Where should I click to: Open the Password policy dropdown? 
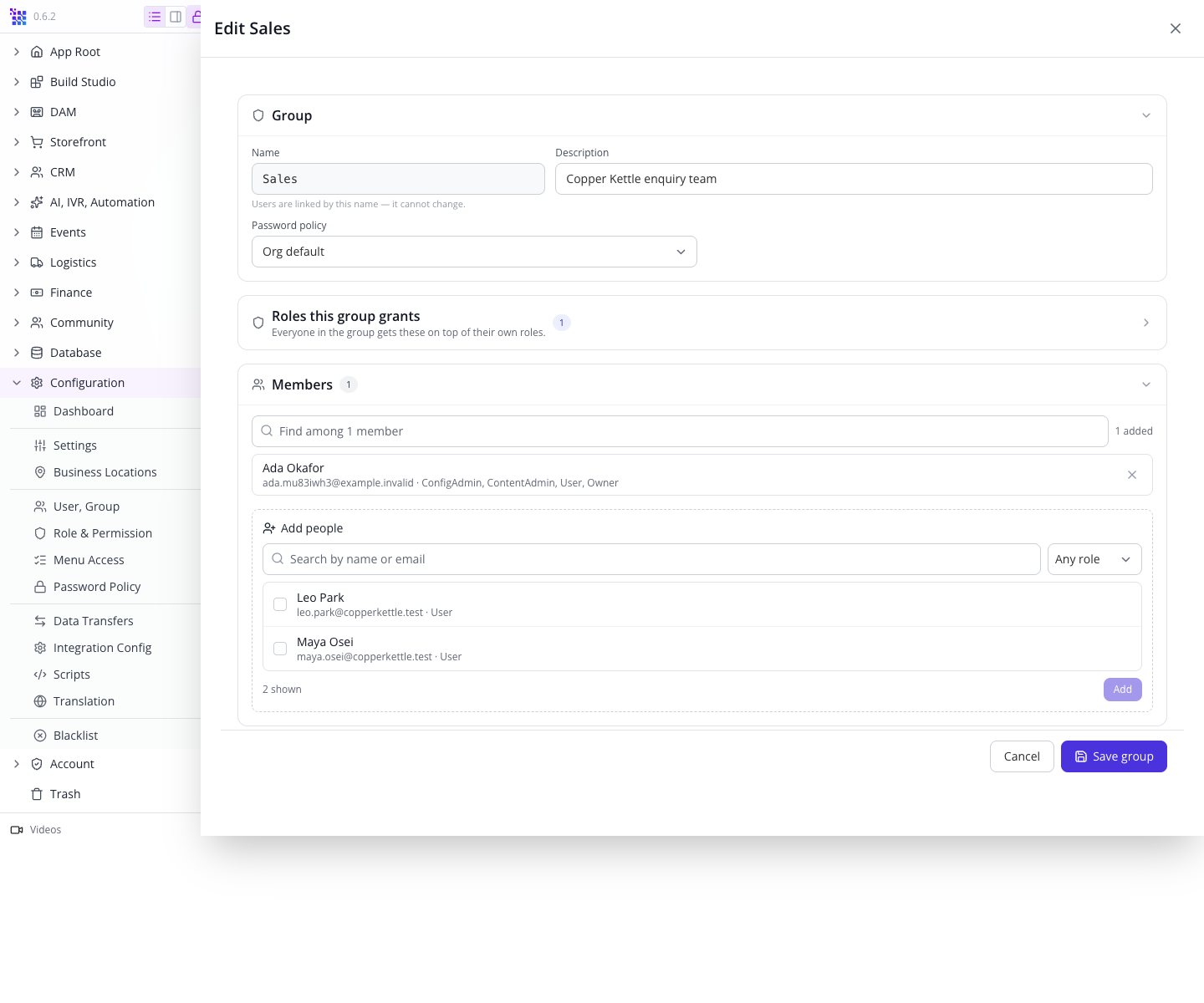[474, 252]
